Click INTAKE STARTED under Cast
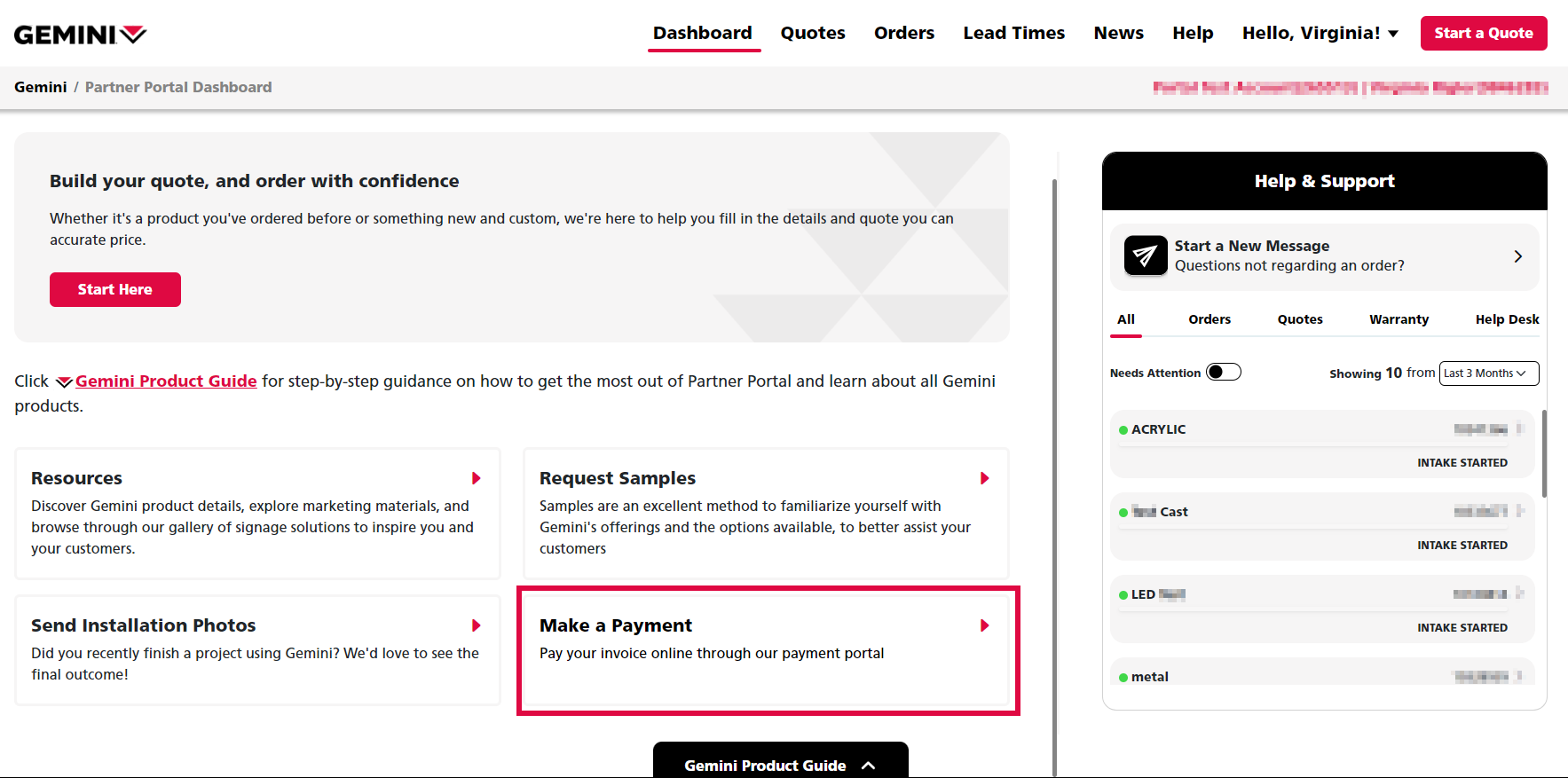Image resolution: width=1568 pixels, height=778 pixels. click(1462, 546)
